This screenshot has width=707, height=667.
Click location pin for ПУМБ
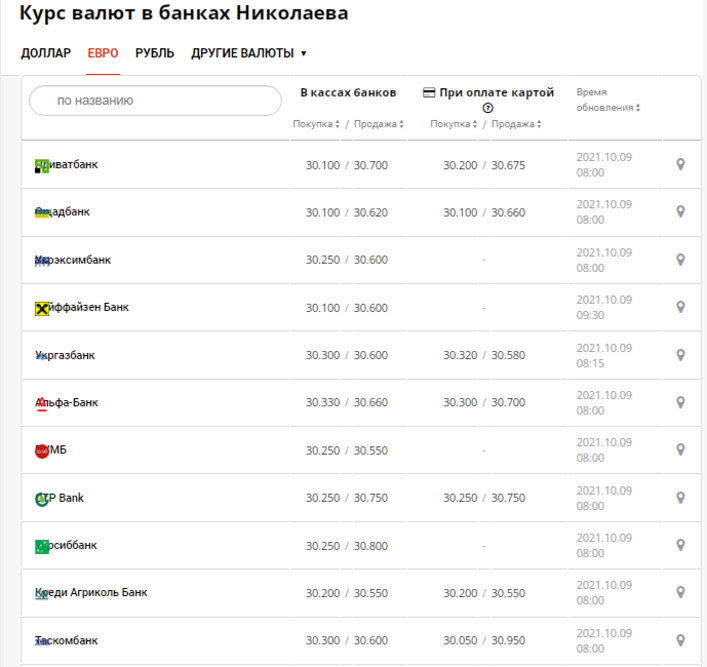680,450
